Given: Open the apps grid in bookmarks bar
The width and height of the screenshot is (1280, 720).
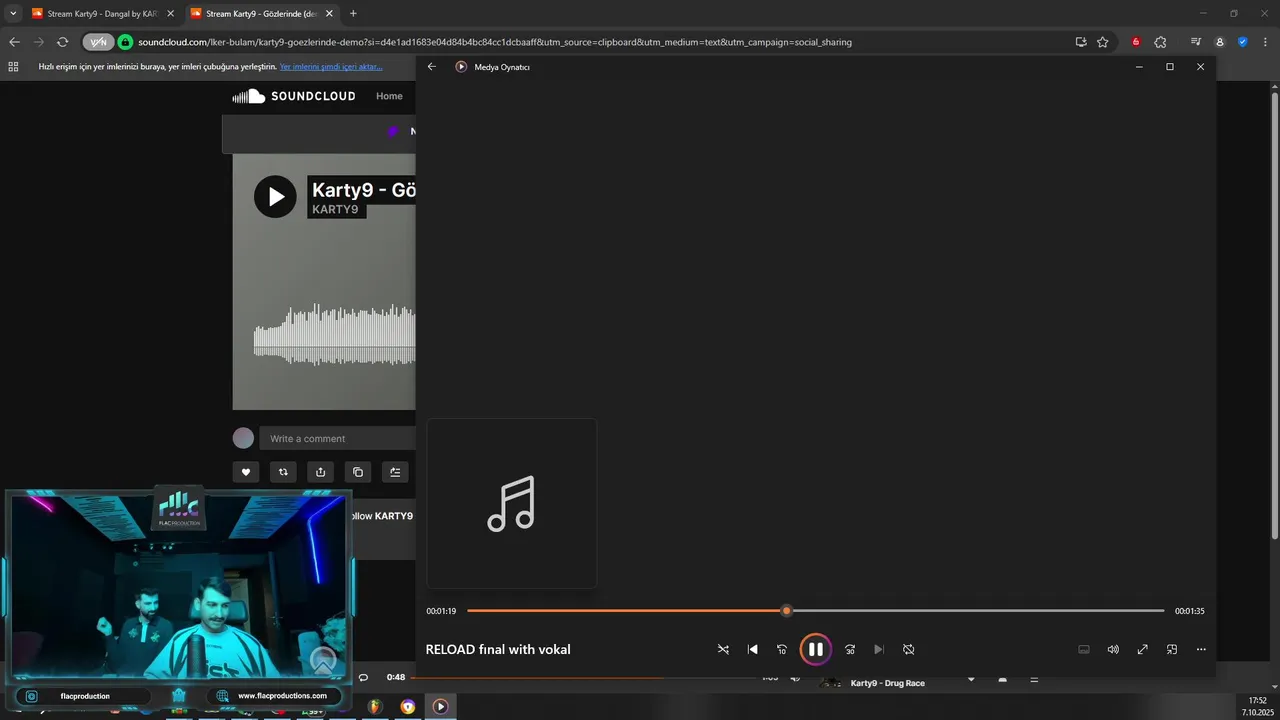Looking at the screenshot, I should (x=13, y=67).
